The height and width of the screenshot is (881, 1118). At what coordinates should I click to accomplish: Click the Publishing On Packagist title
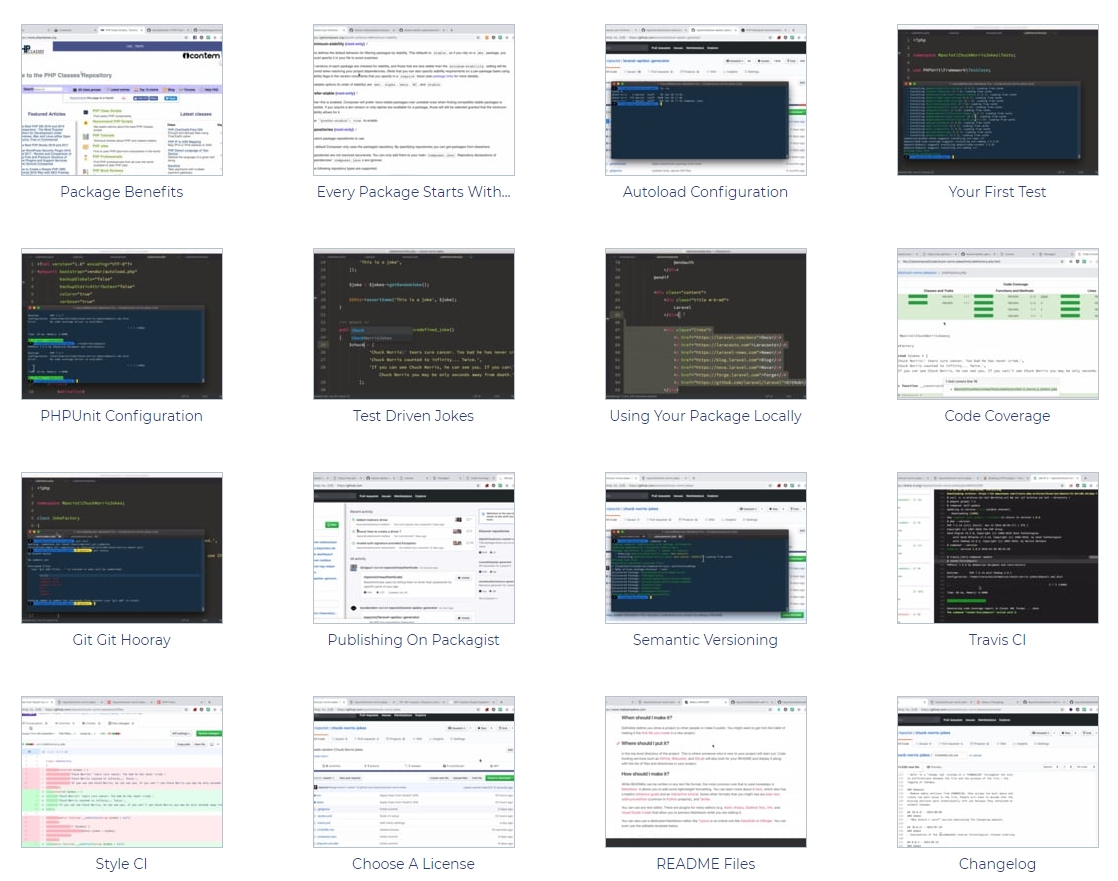414,639
